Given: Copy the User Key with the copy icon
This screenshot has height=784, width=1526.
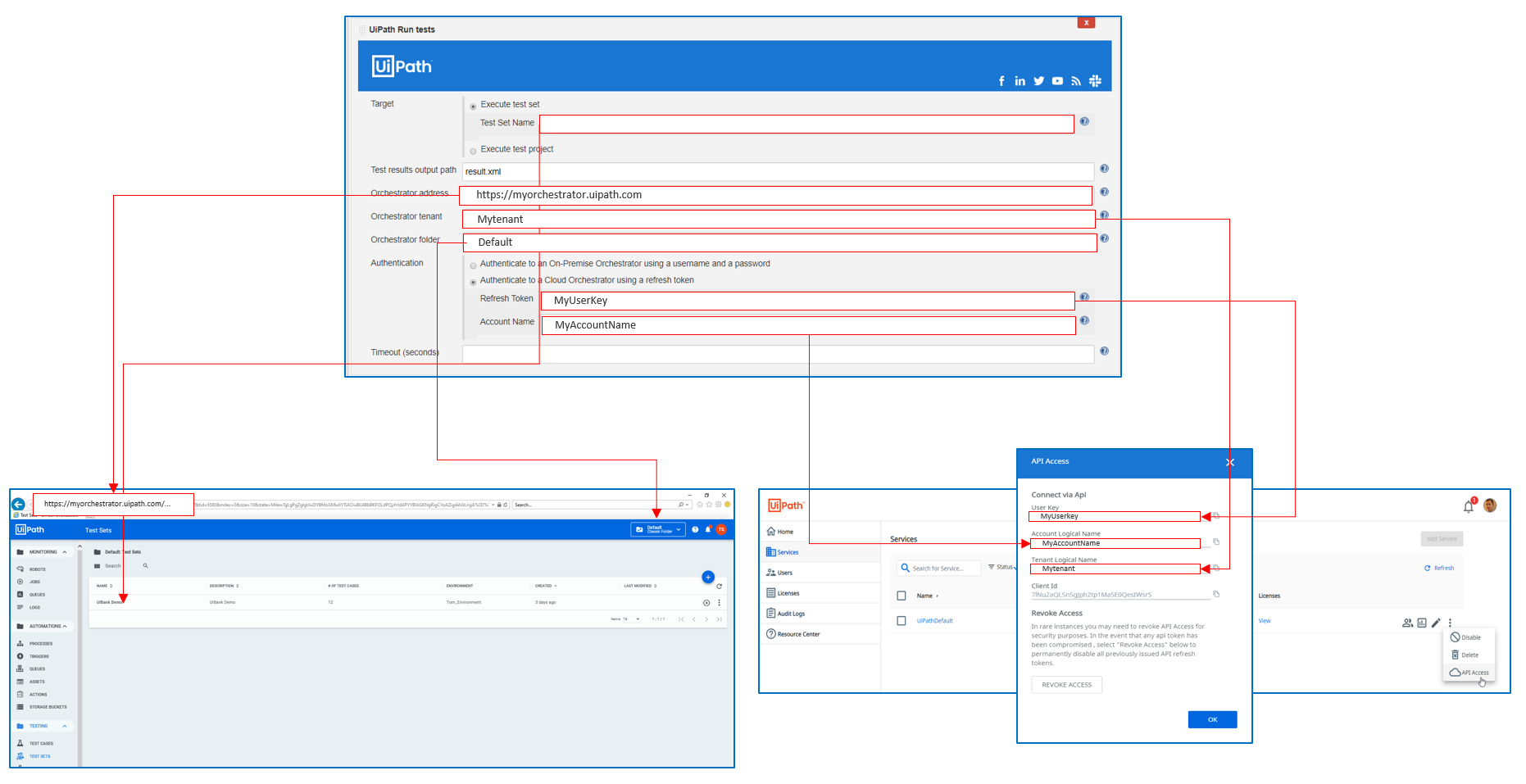Looking at the screenshot, I should (1217, 515).
